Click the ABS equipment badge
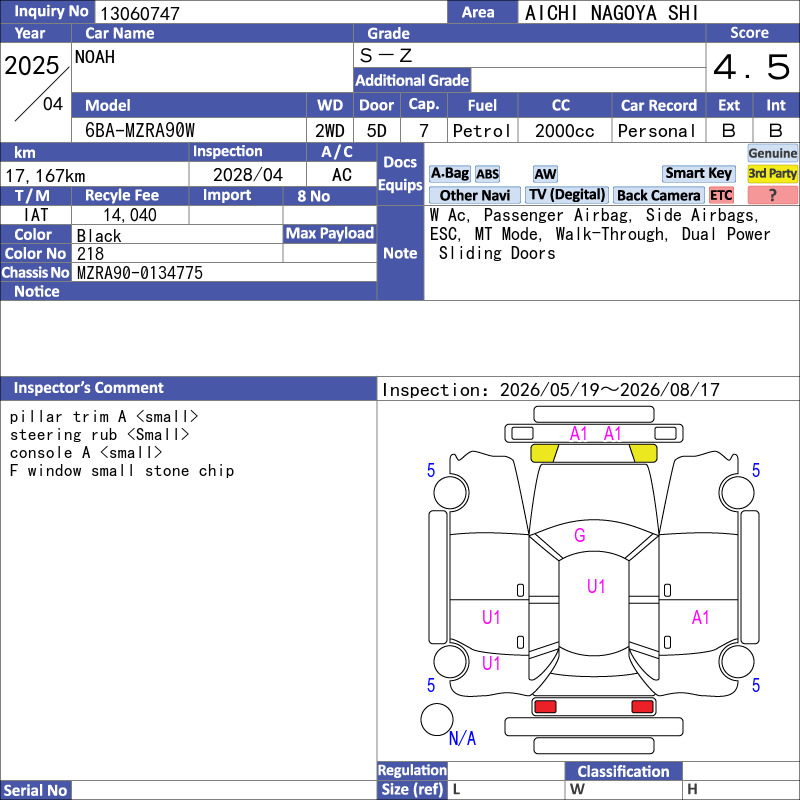800x800 pixels. coord(487,174)
